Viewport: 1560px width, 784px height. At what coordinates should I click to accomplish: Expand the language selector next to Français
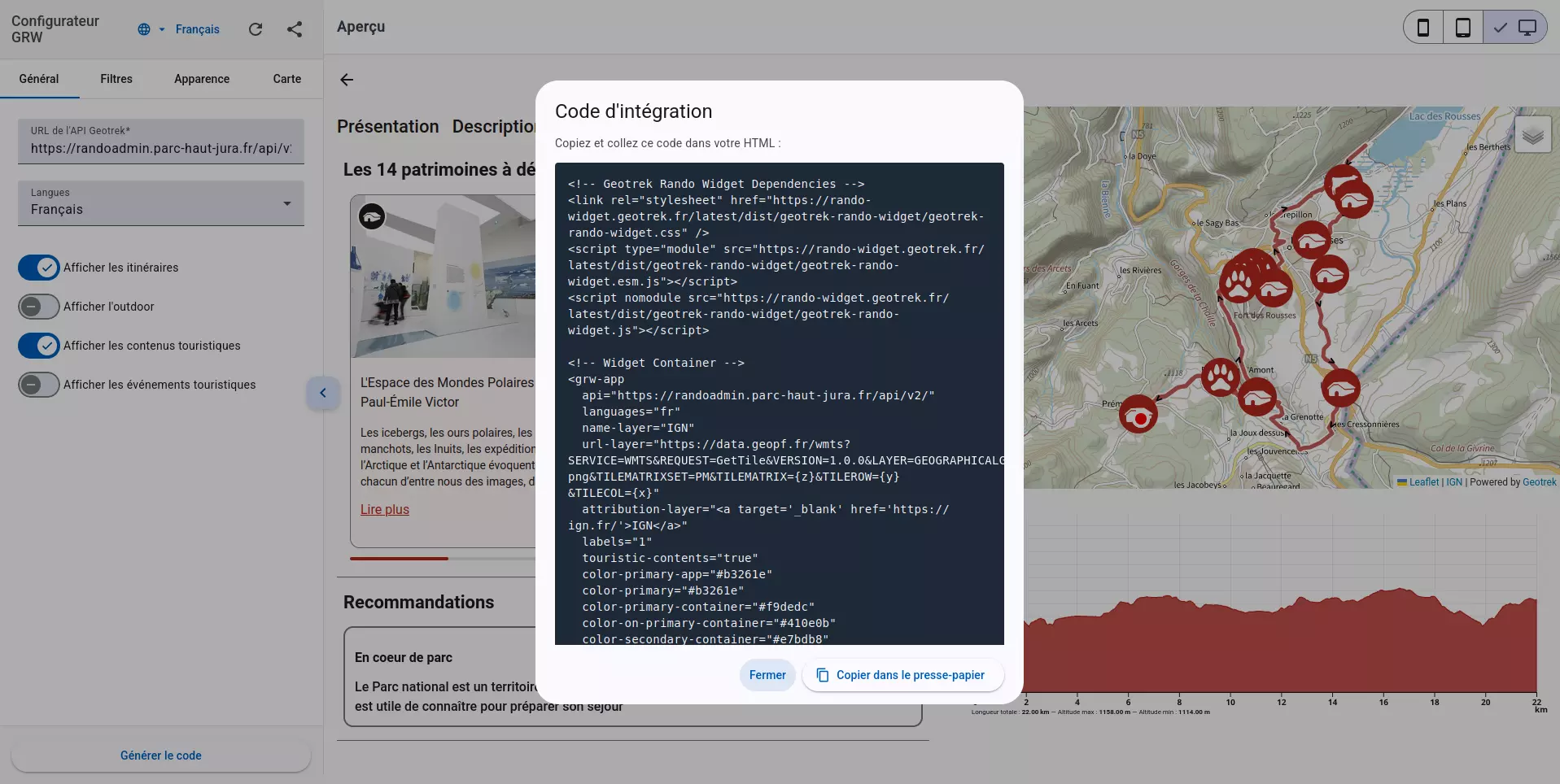pos(160,29)
